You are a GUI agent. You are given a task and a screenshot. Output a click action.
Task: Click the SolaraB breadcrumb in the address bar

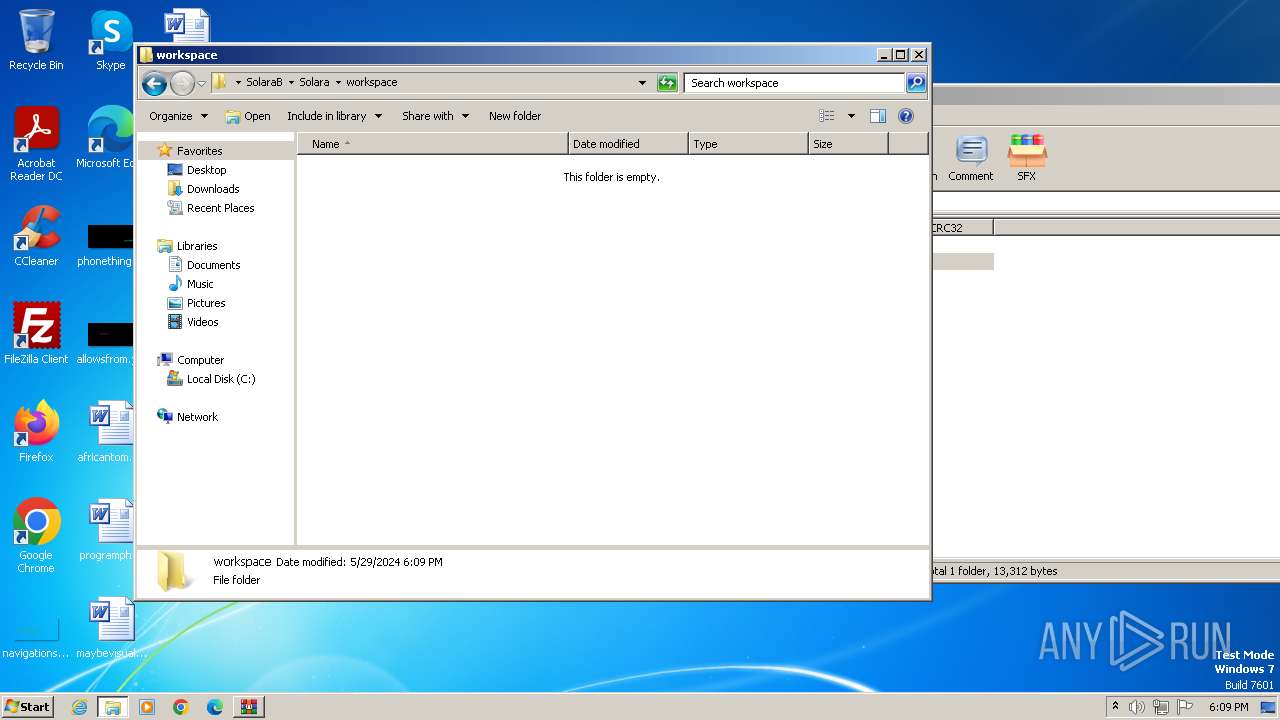(264, 82)
